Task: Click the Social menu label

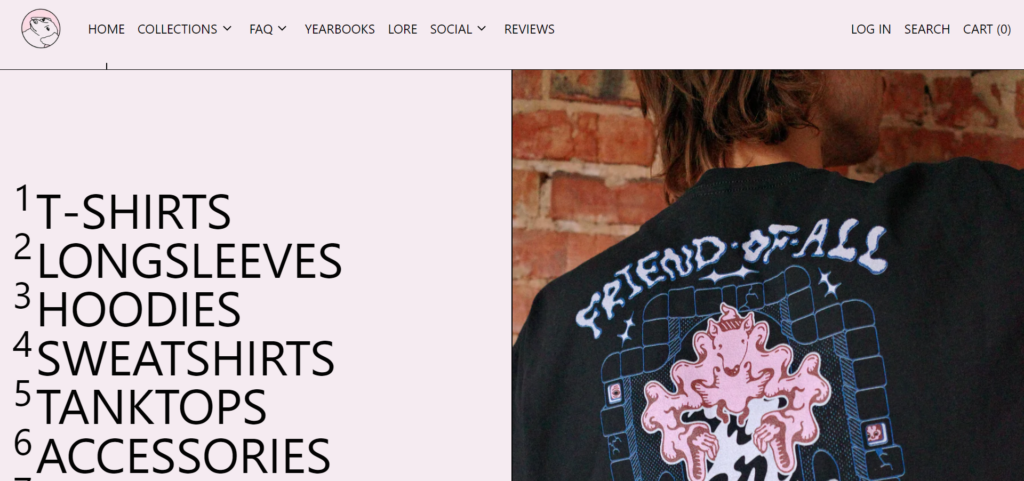Action: 451,29
